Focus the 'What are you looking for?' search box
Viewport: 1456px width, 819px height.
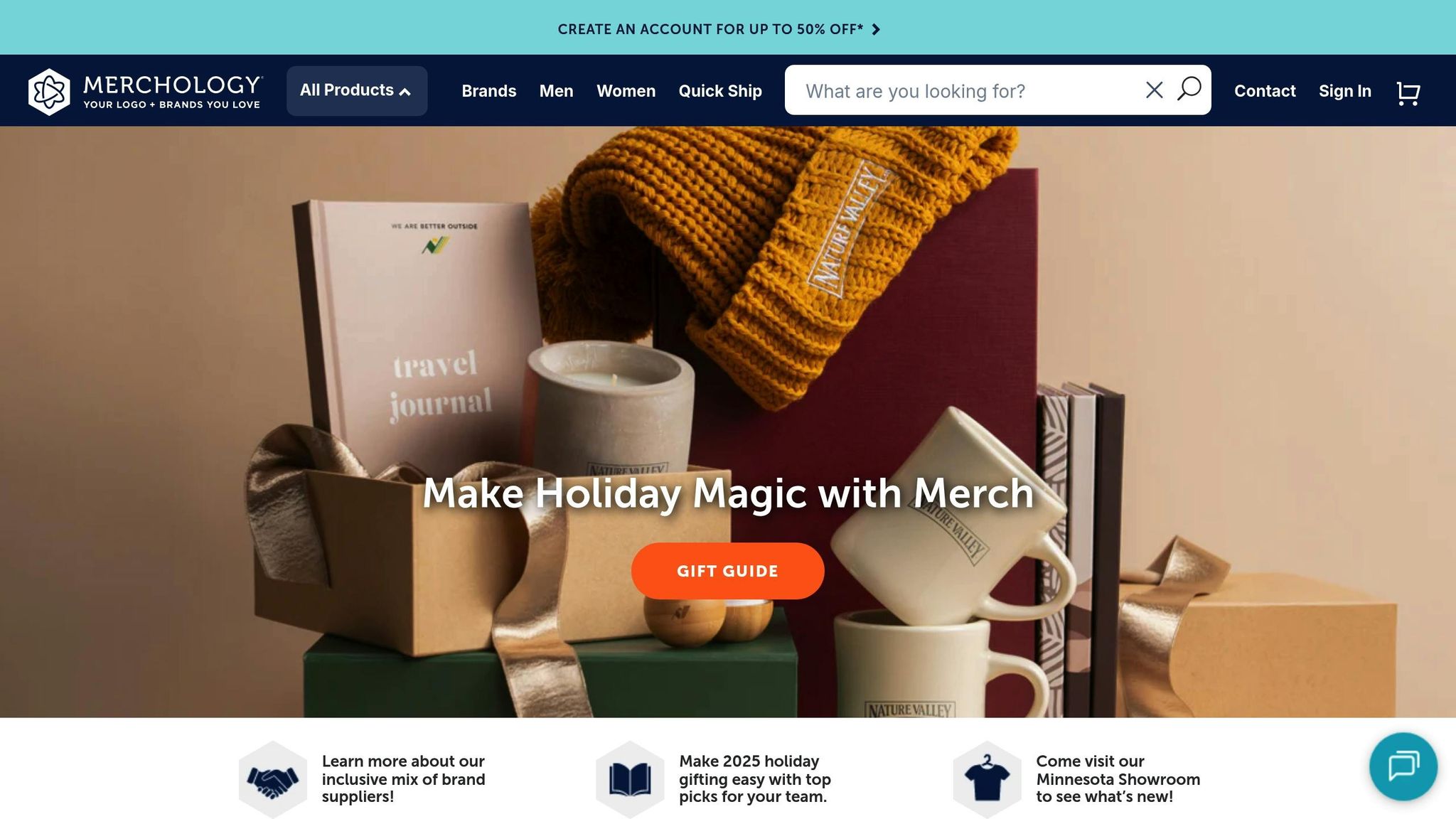coord(967,90)
